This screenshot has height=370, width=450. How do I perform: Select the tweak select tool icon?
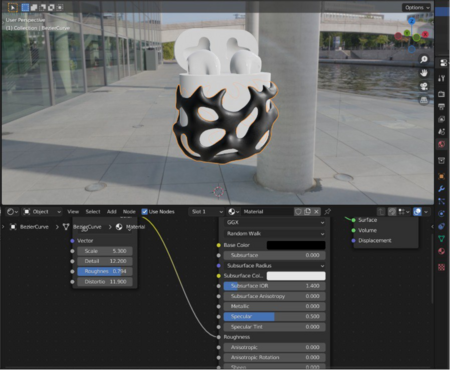tap(12, 7)
